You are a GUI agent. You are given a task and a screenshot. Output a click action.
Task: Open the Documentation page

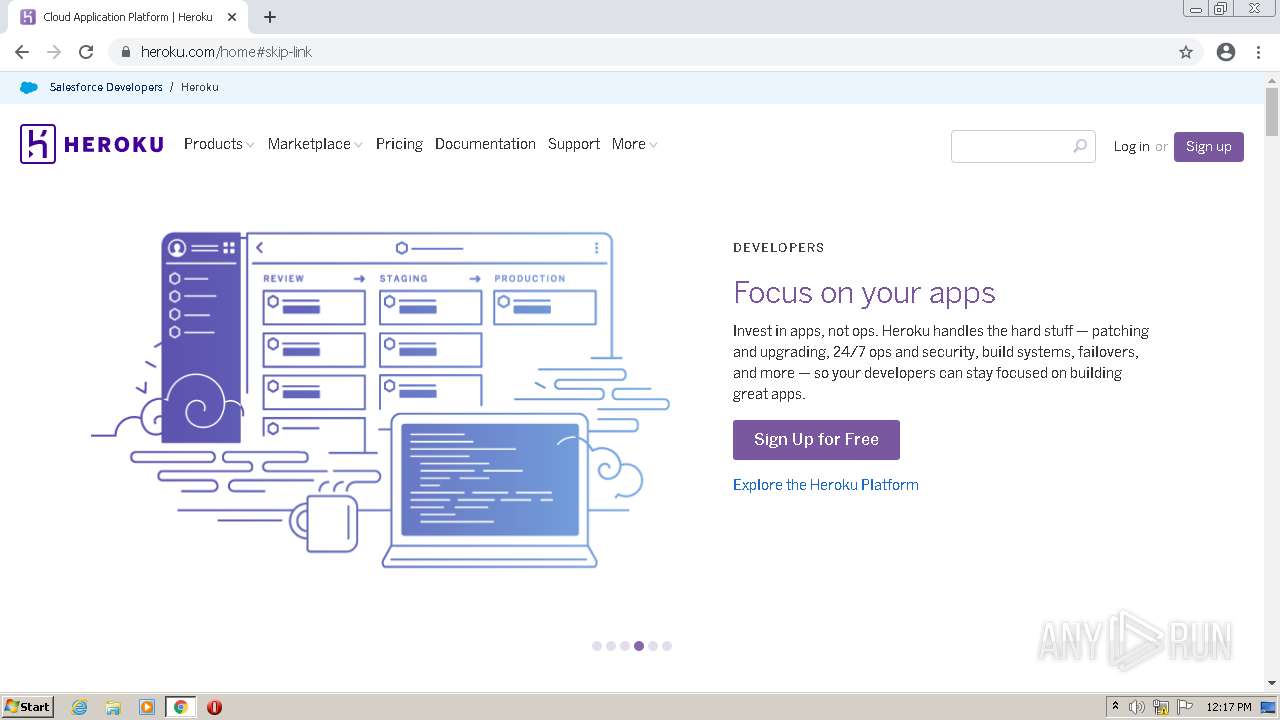coord(485,144)
